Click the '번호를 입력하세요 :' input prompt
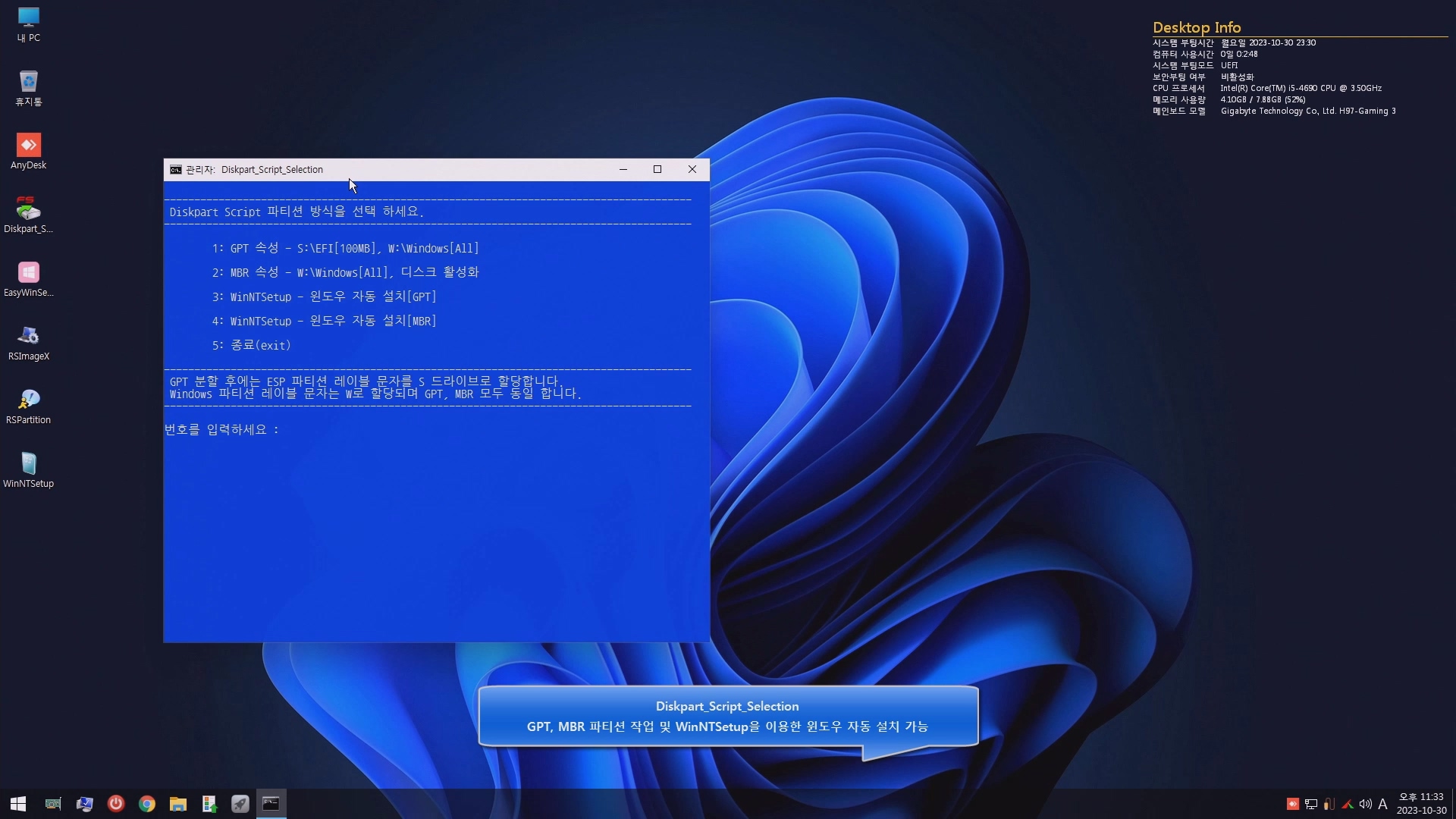This screenshot has width=1456, height=819. [x=222, y=430]
